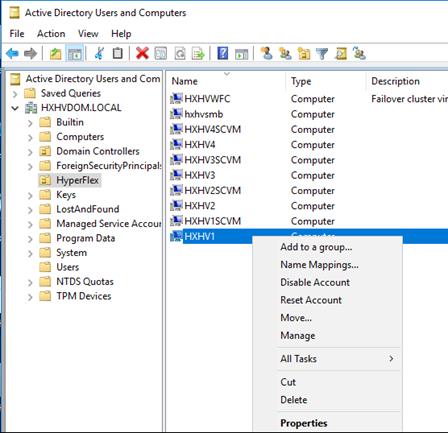Click the Back arrow toolbar icon

pyautogui.click(x=13, y=53)
